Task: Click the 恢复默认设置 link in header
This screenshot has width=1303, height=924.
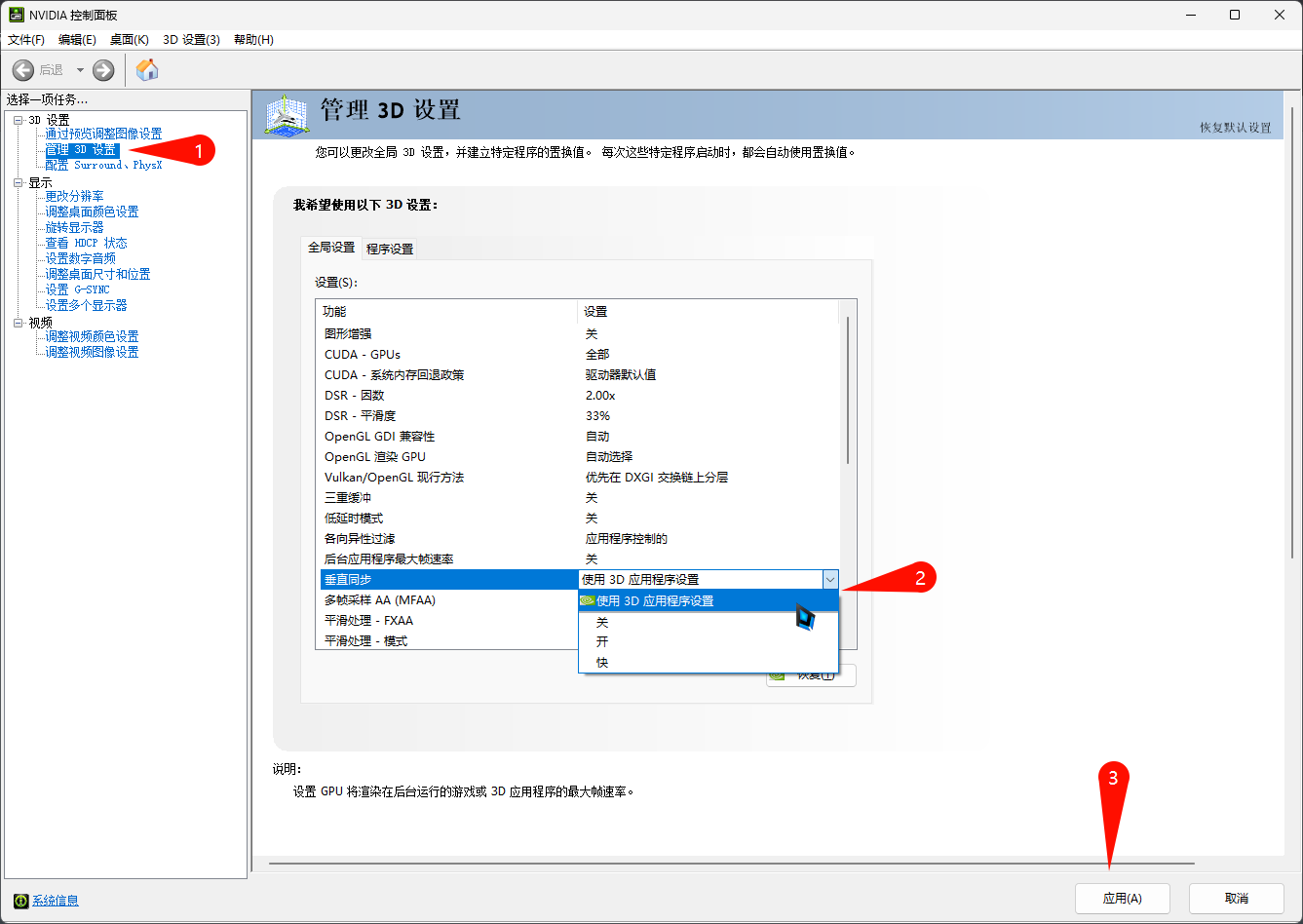Action: [1235, 128]
